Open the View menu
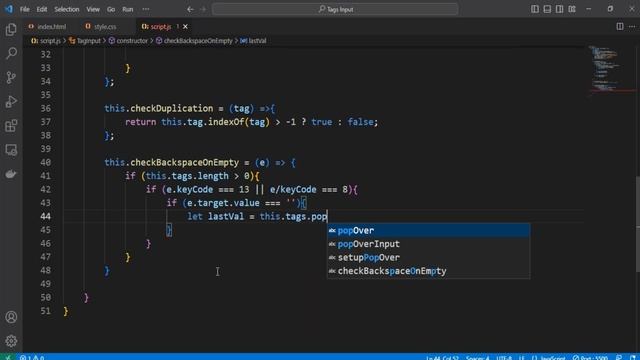 tap(93, 9)
